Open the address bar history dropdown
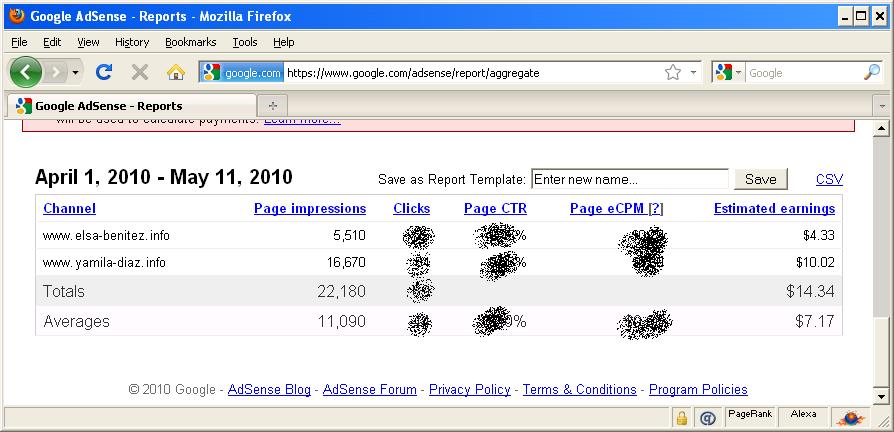The height and width of the screenshot is (432, 894). 693,72
